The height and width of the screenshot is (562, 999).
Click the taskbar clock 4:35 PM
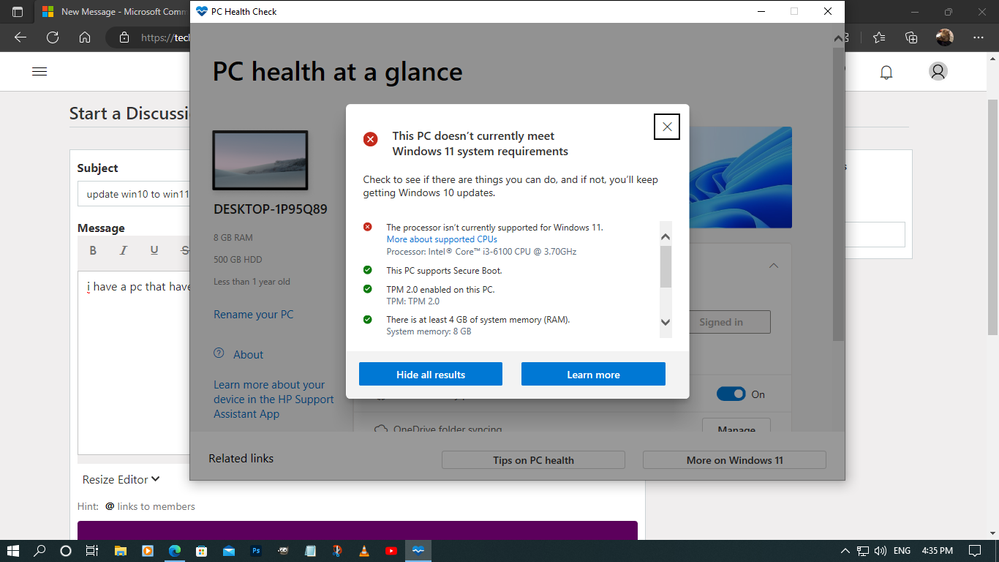pos(937,551)
